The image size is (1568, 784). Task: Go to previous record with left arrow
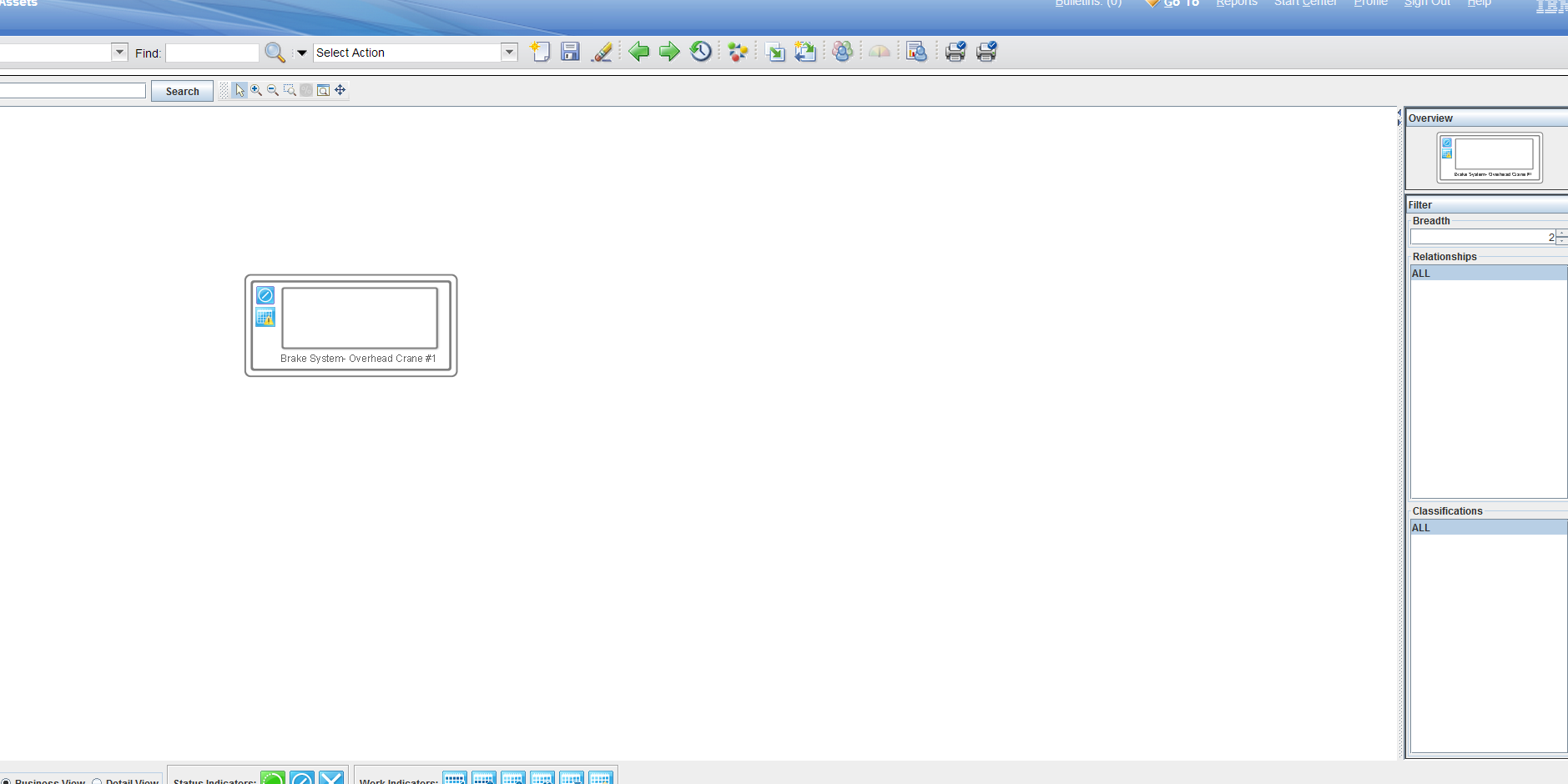click(x=639, y=52)
